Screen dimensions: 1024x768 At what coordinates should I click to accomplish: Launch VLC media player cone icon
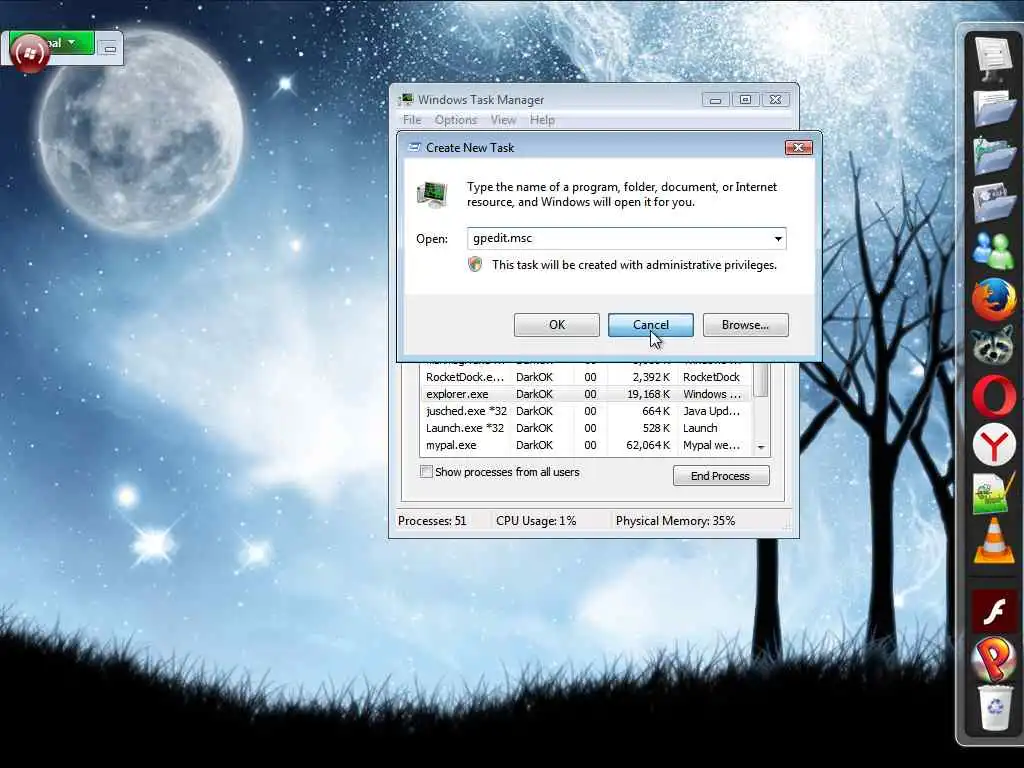(993, 541)
